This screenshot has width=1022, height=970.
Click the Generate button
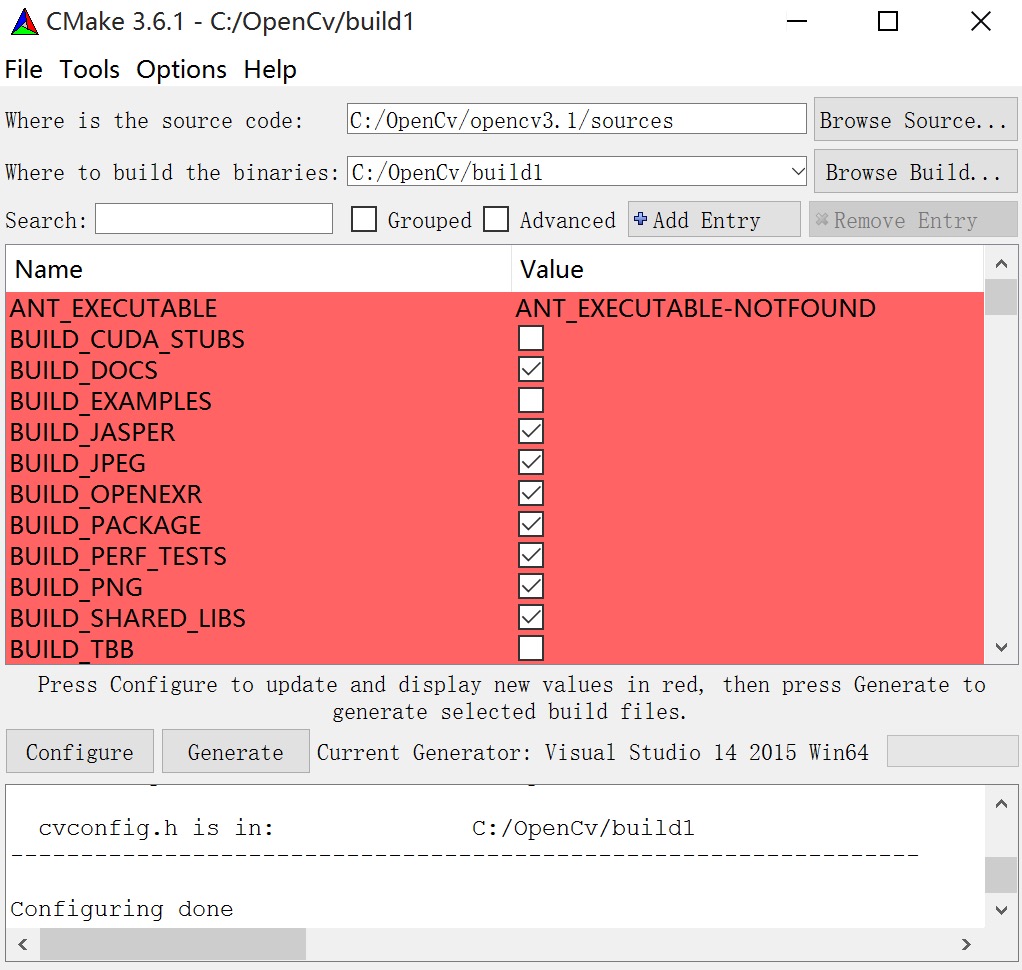235,751
